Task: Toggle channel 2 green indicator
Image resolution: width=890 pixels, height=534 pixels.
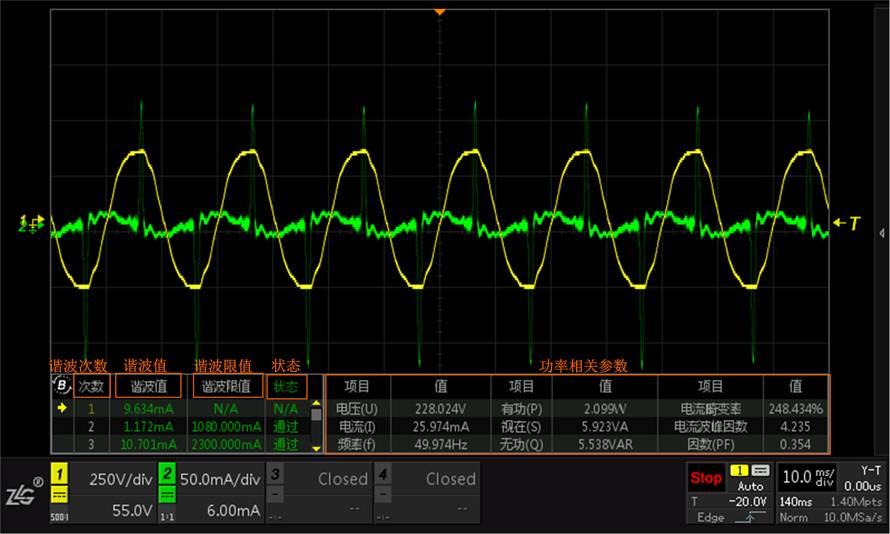Action: pos(167,473)
